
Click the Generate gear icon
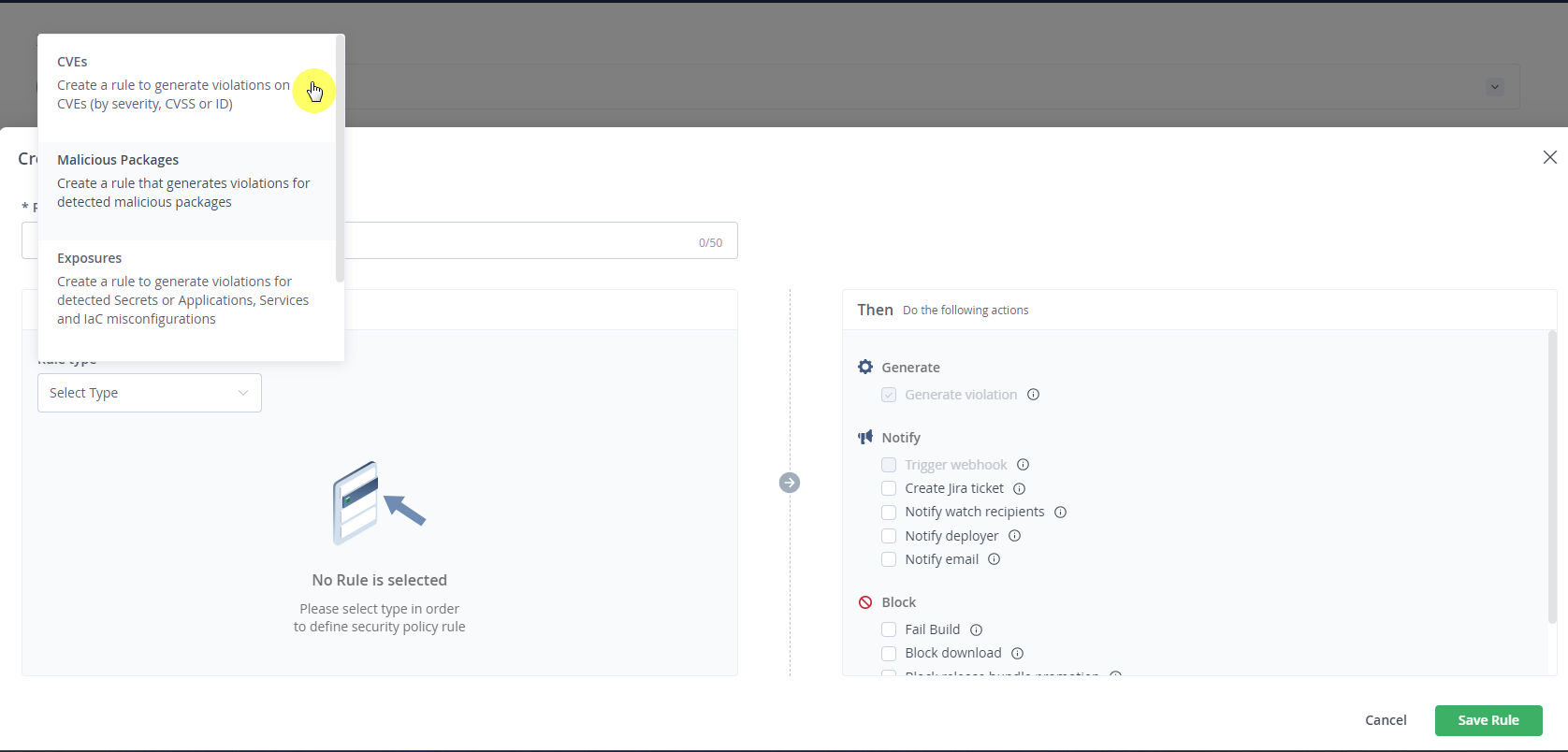click(865, 367)
